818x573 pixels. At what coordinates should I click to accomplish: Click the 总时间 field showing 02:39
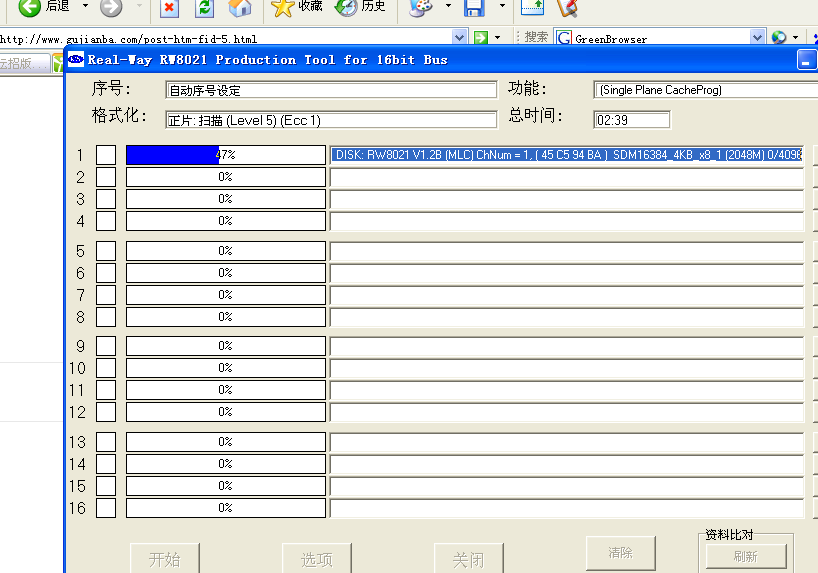coord(632,120)
